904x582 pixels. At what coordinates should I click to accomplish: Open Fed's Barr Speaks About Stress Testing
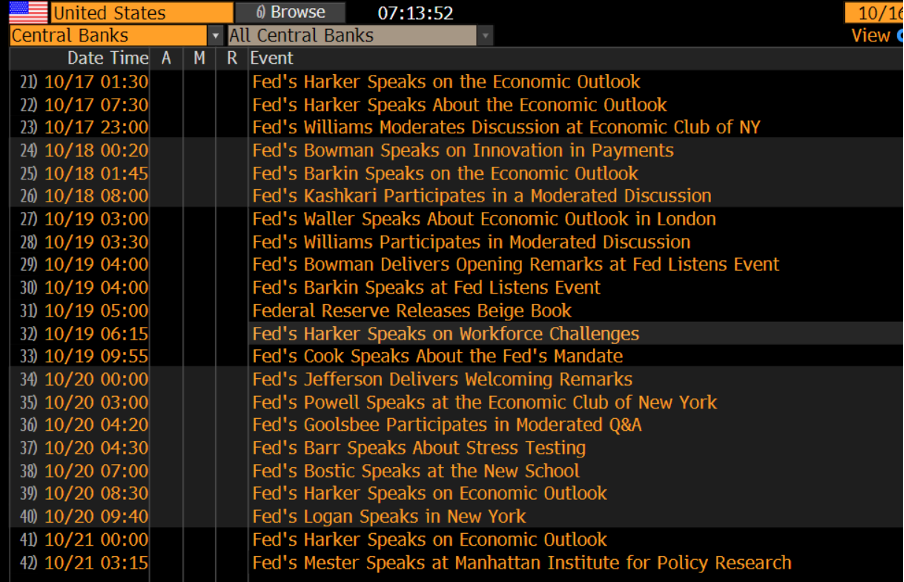coord(419,448)
